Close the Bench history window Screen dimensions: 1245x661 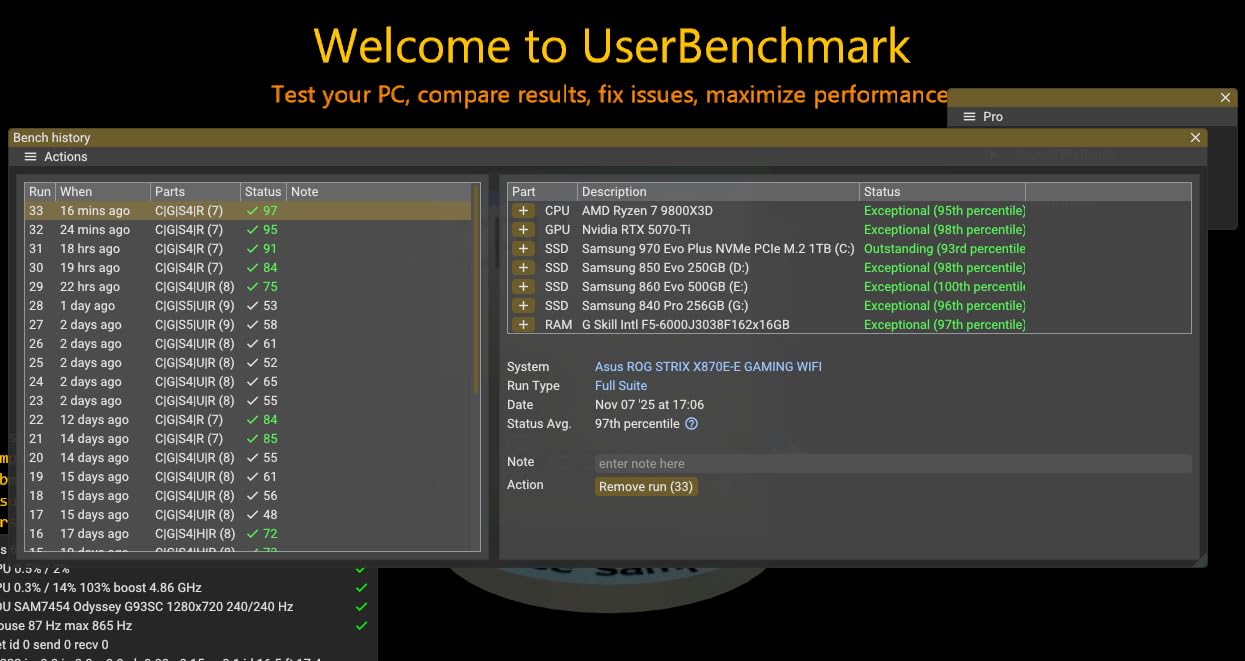pos(1196,138)
